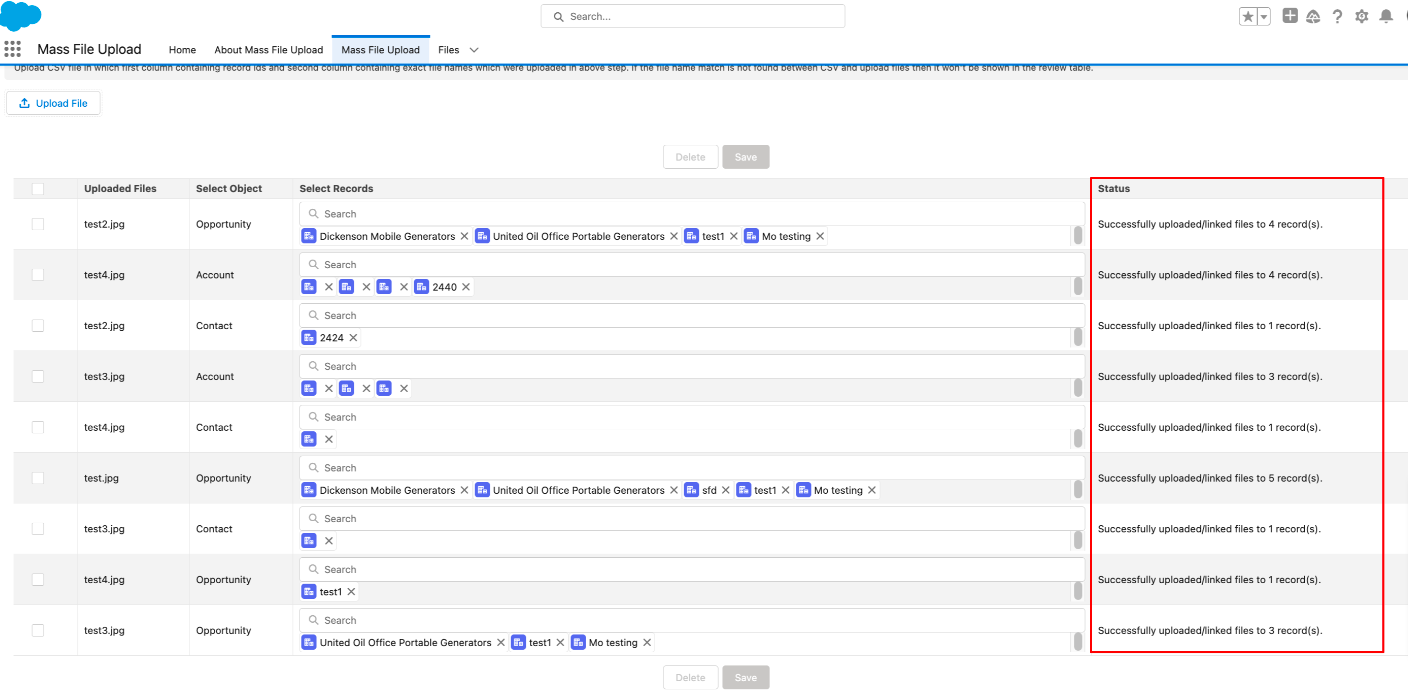Add this page to favorites star
The height and width of the screenshot is (694, 1408).
click(1248, 16)
